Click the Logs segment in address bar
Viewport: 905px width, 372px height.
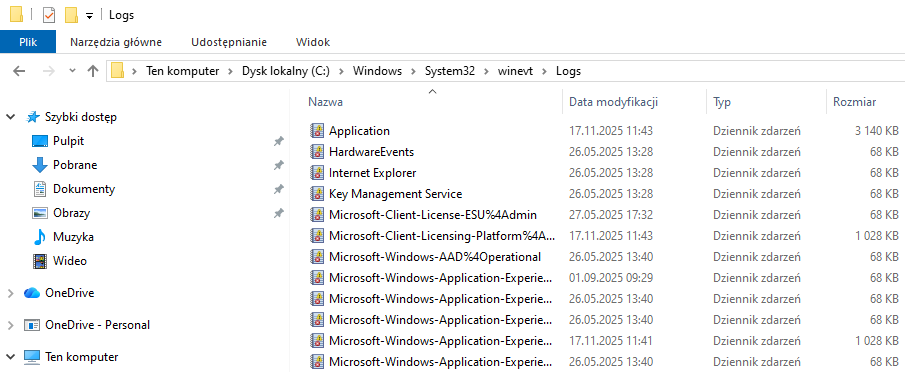[569, 72]
